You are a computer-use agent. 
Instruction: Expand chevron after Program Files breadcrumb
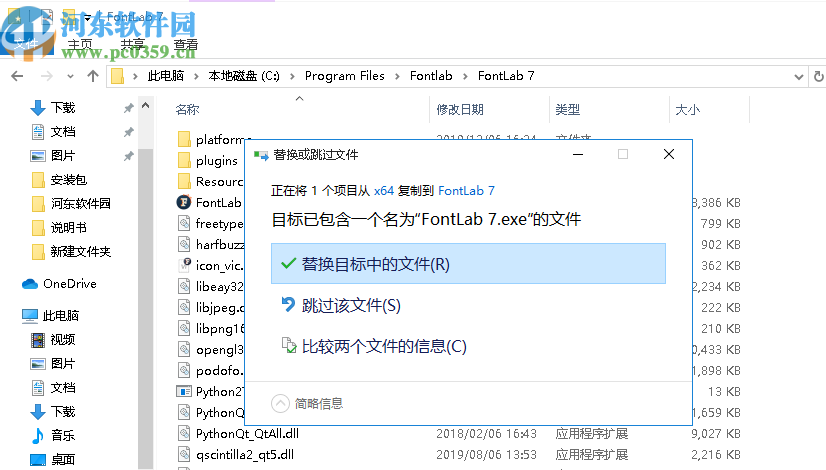pyautogui.click(x=398, y=76)
